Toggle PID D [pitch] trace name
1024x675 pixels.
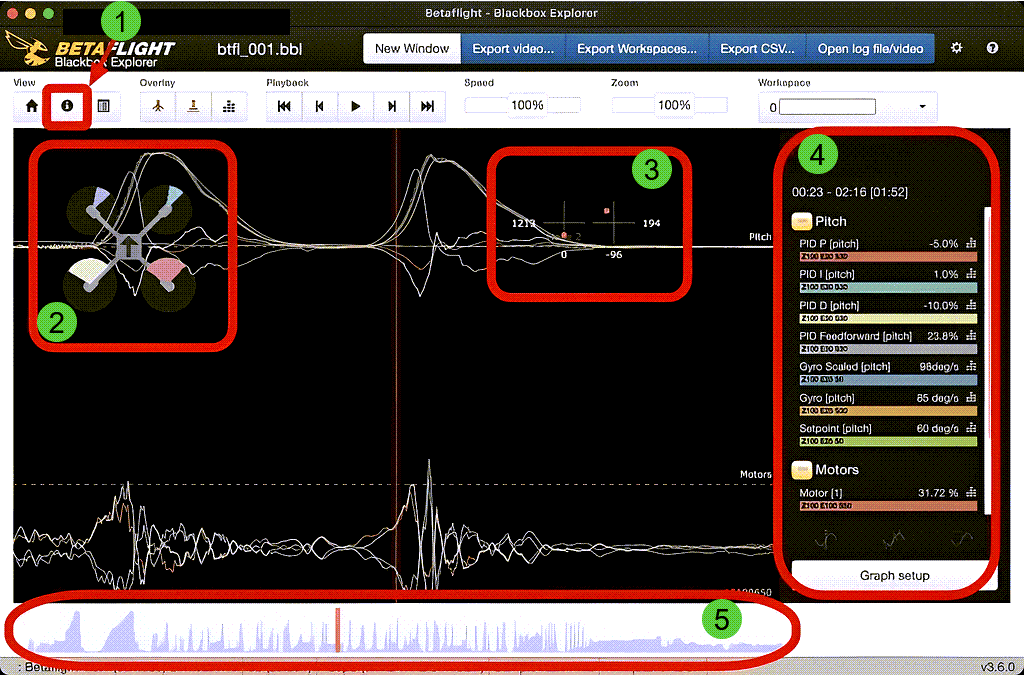click(x=829, y=305)
